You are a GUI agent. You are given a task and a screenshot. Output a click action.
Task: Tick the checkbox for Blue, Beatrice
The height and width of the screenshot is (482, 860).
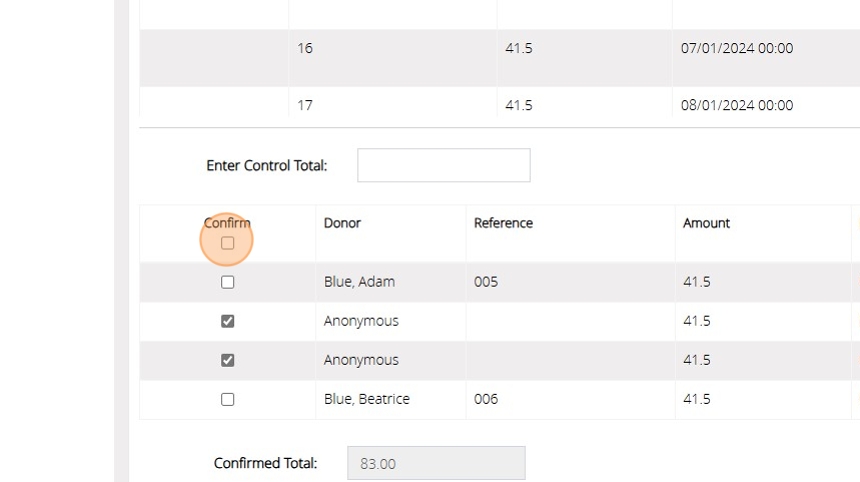pos(227,399)
